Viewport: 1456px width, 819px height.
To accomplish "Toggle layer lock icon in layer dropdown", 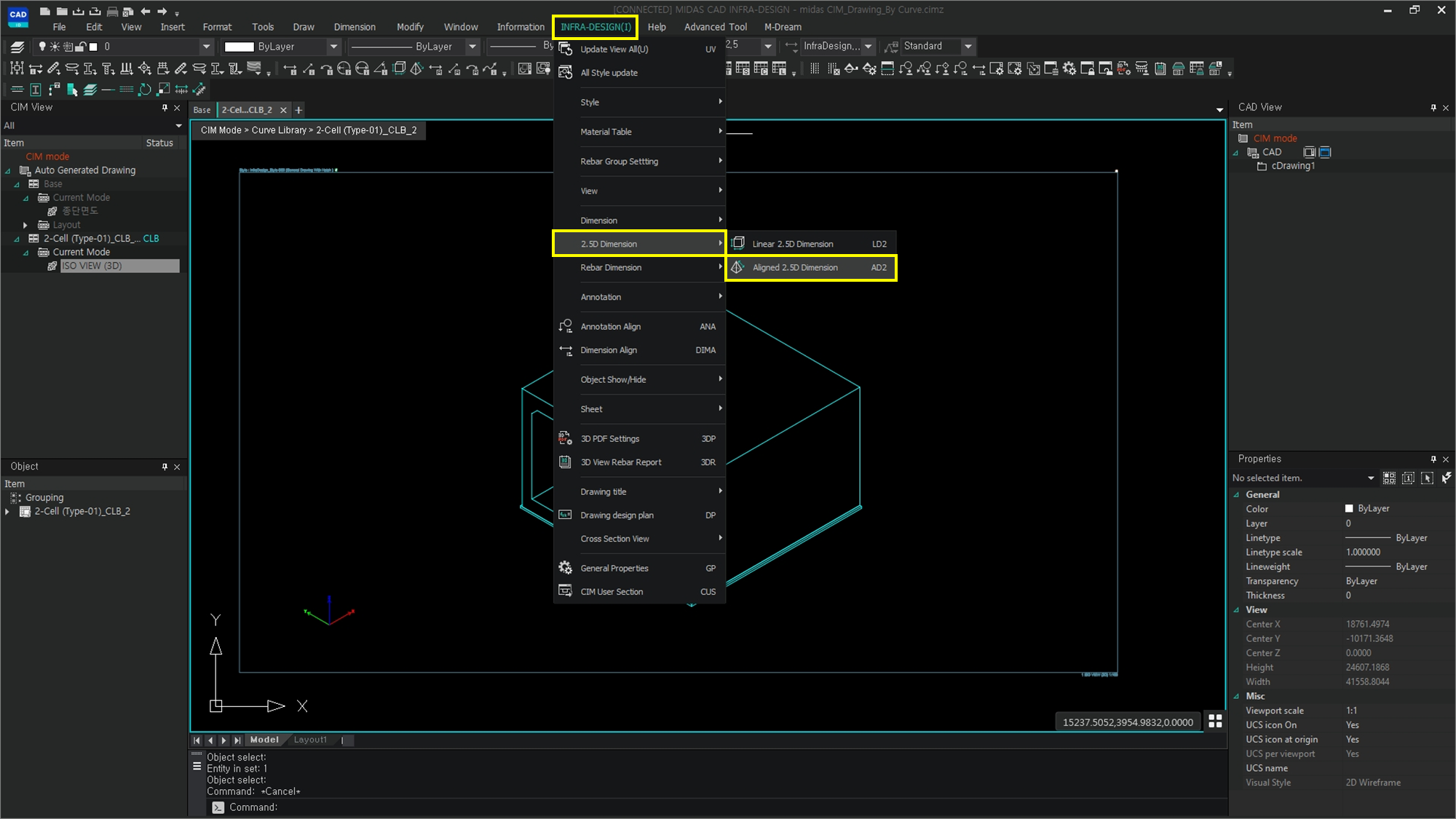I will tap(81, 47).
